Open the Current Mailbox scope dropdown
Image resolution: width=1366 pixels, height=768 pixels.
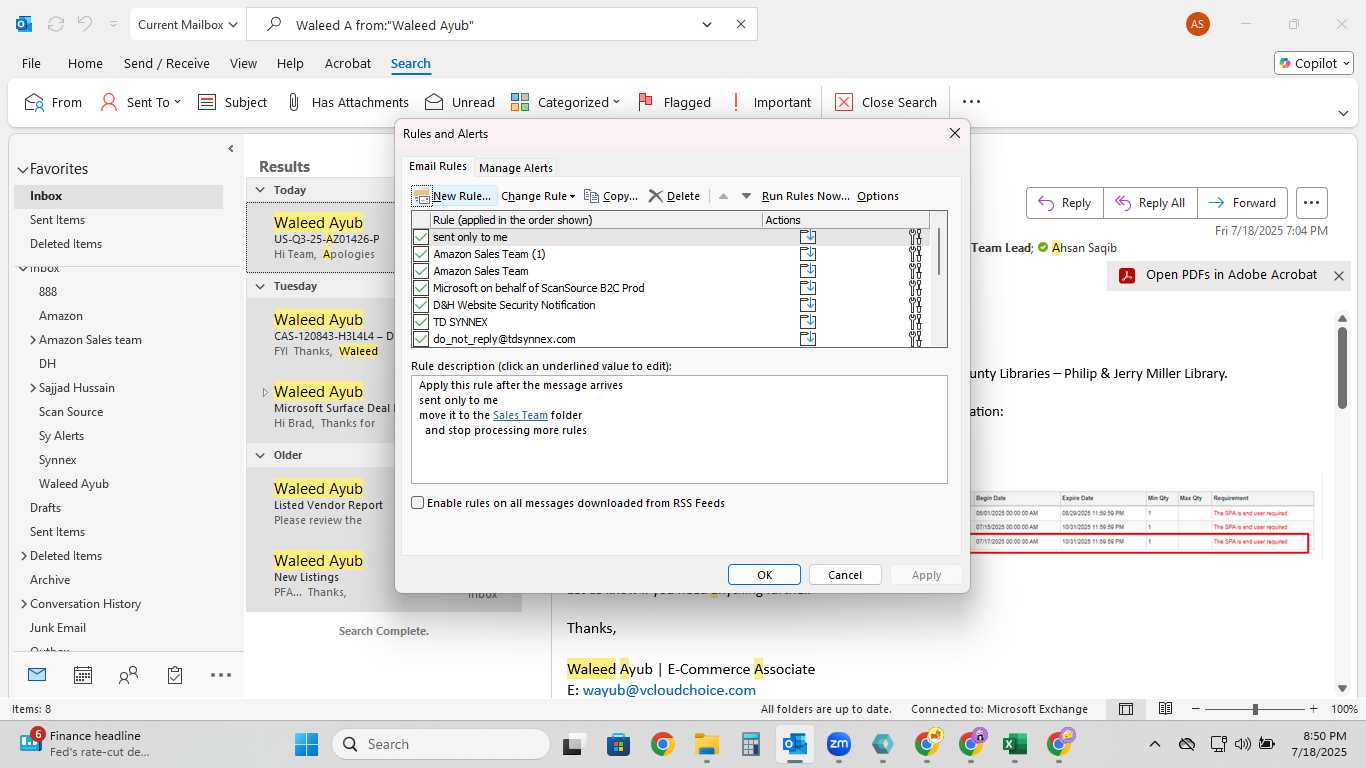point(188,24)
